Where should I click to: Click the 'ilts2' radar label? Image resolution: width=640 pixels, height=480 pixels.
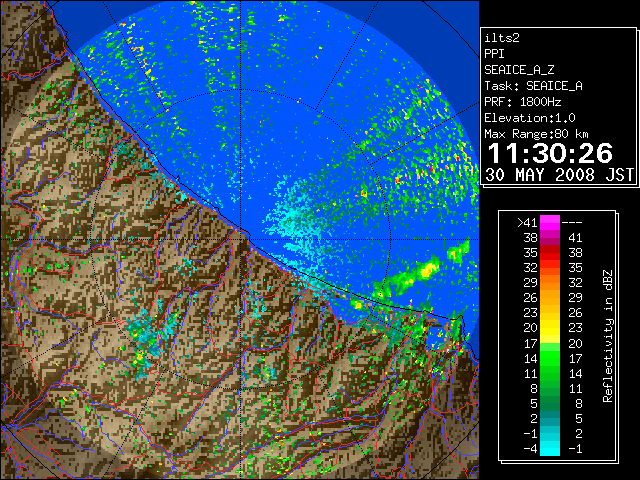click(502, 38)
